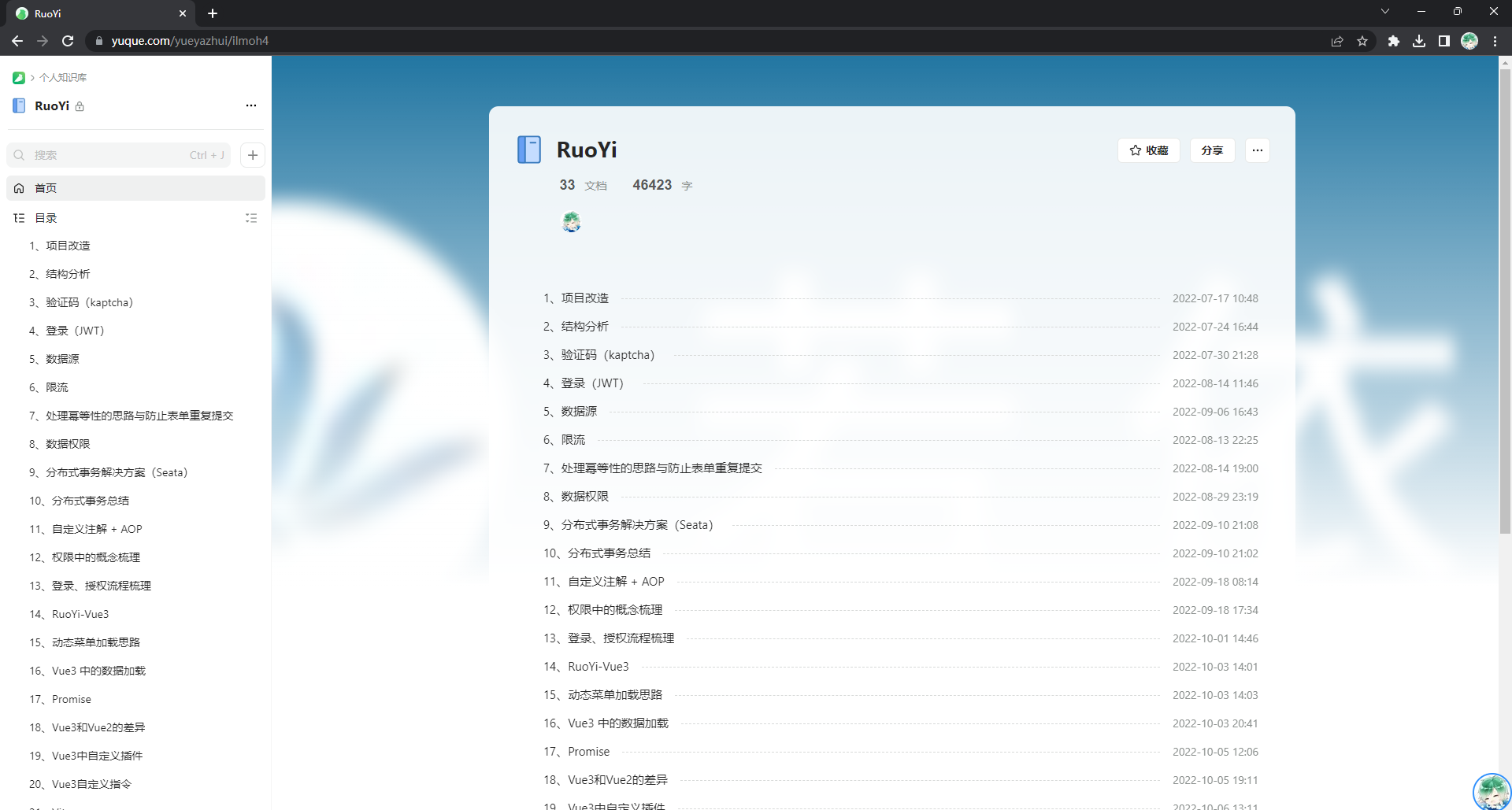
Task: Open sidebar item 20、Vue3自定义指令
Action: [80, 784]
